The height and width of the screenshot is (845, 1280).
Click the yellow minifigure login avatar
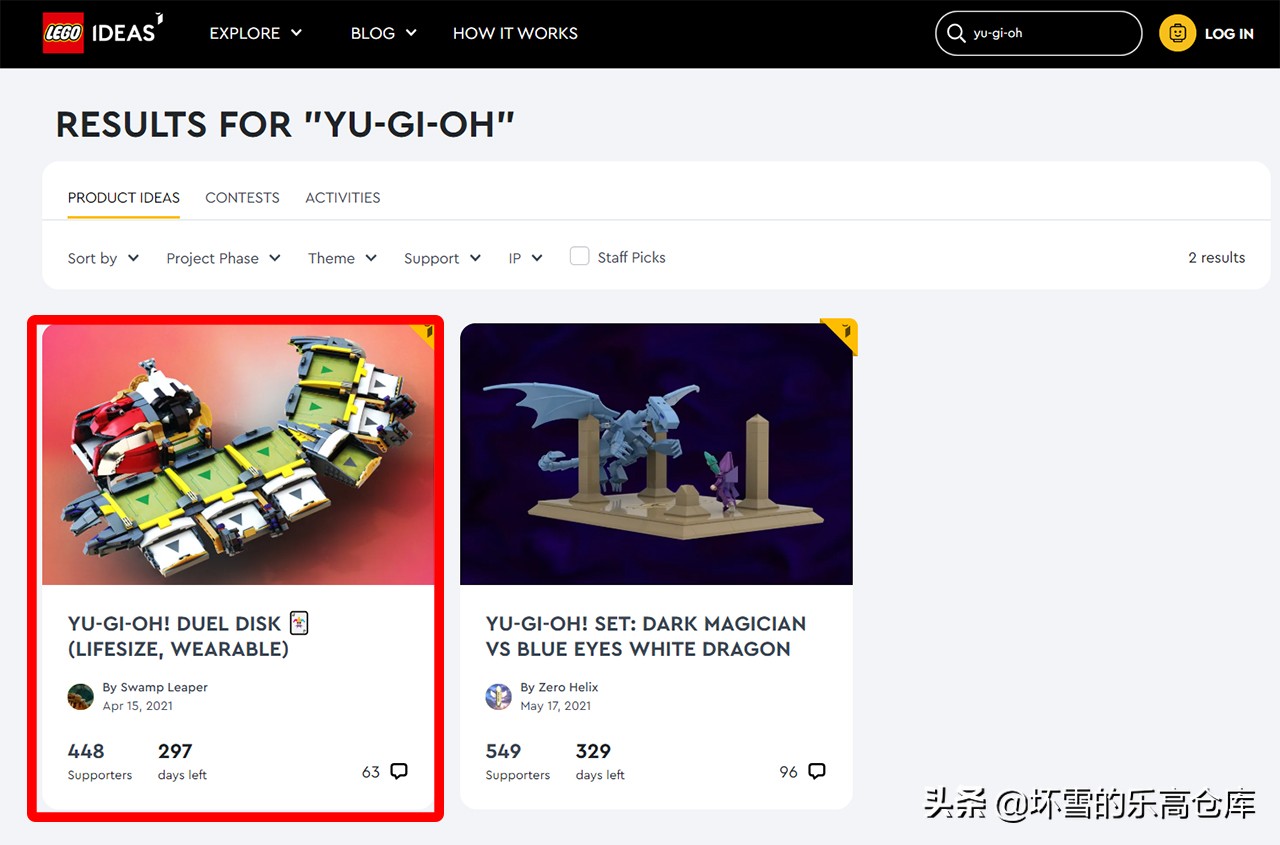1177,33
